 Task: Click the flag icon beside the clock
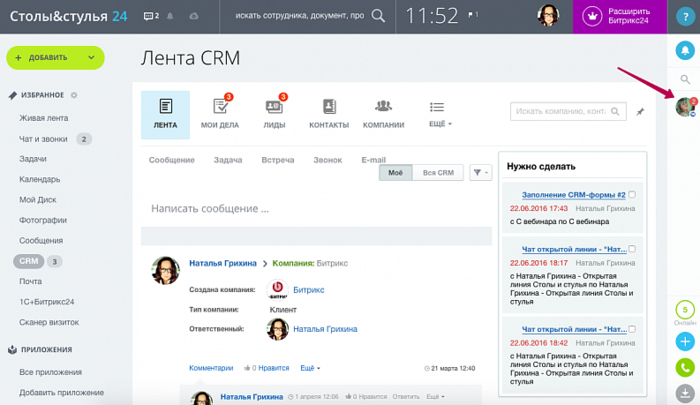point(473,15)
